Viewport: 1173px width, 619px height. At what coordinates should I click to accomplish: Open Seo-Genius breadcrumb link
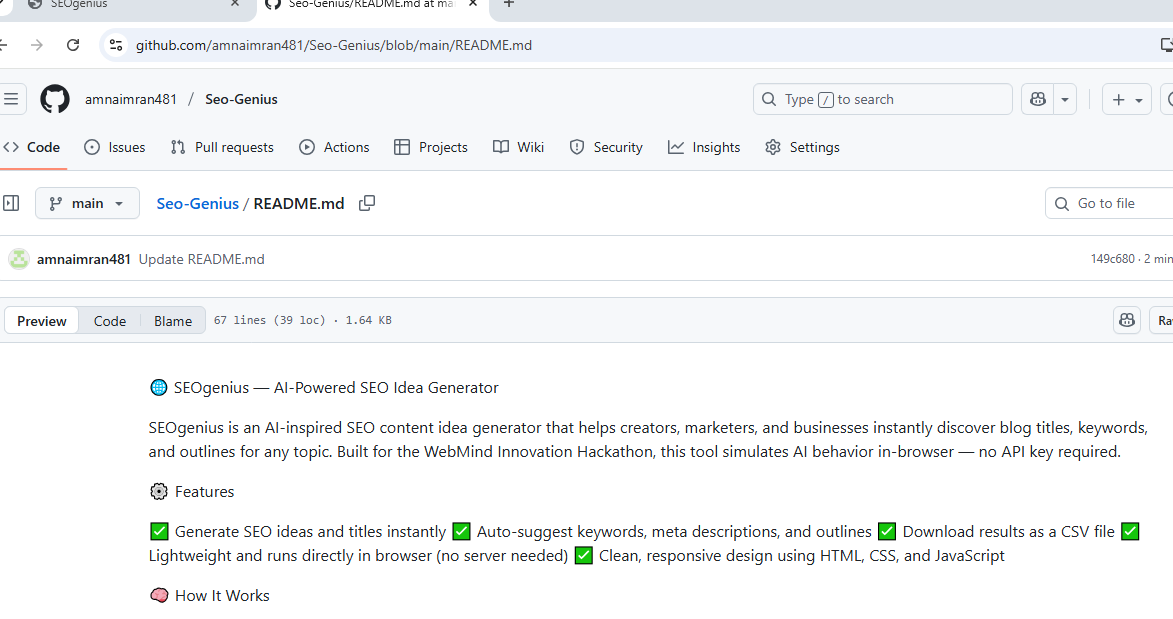coord(197,203)
